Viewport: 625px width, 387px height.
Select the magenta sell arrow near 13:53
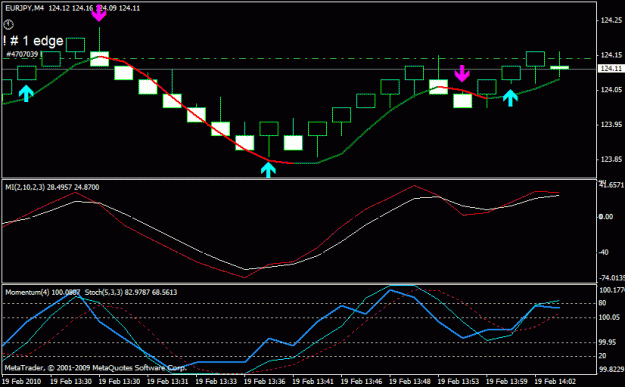coord(462,73)
